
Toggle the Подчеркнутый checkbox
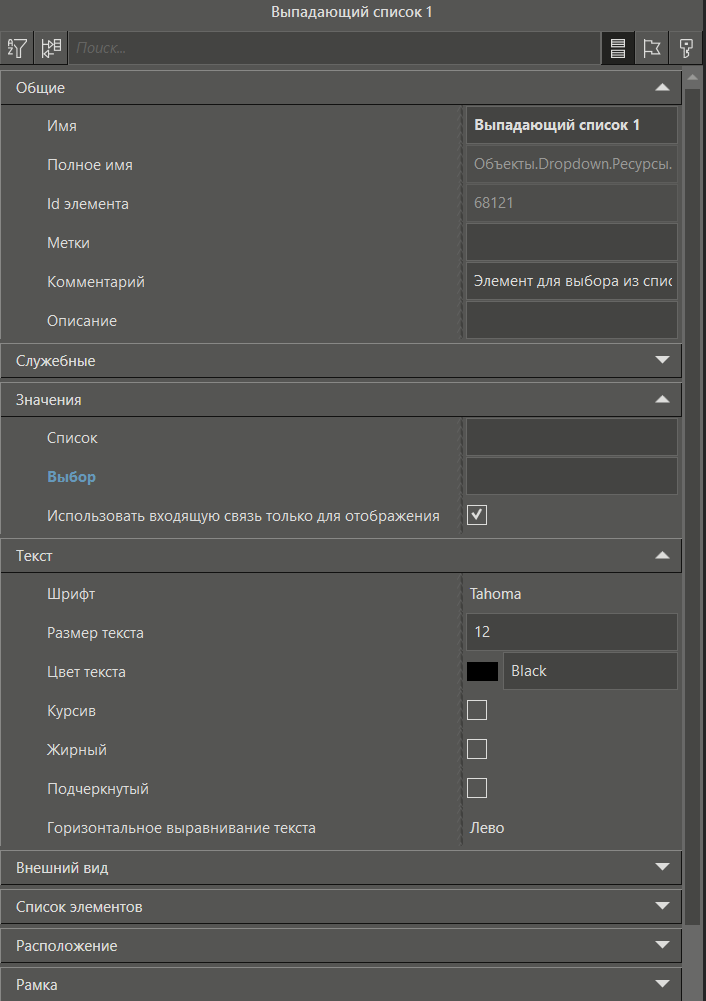476,788
